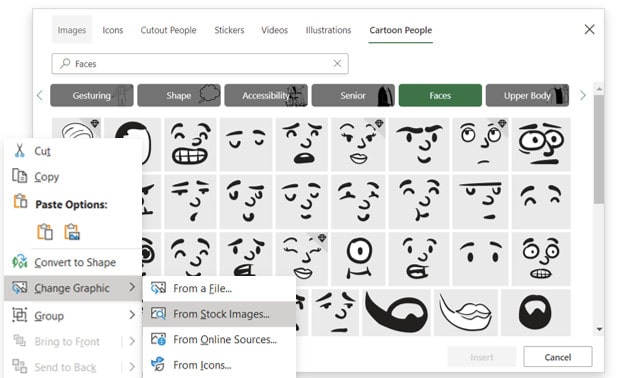
Task: Select the wide-eyed clenched teeth face
Action: [x=541, y=259]
